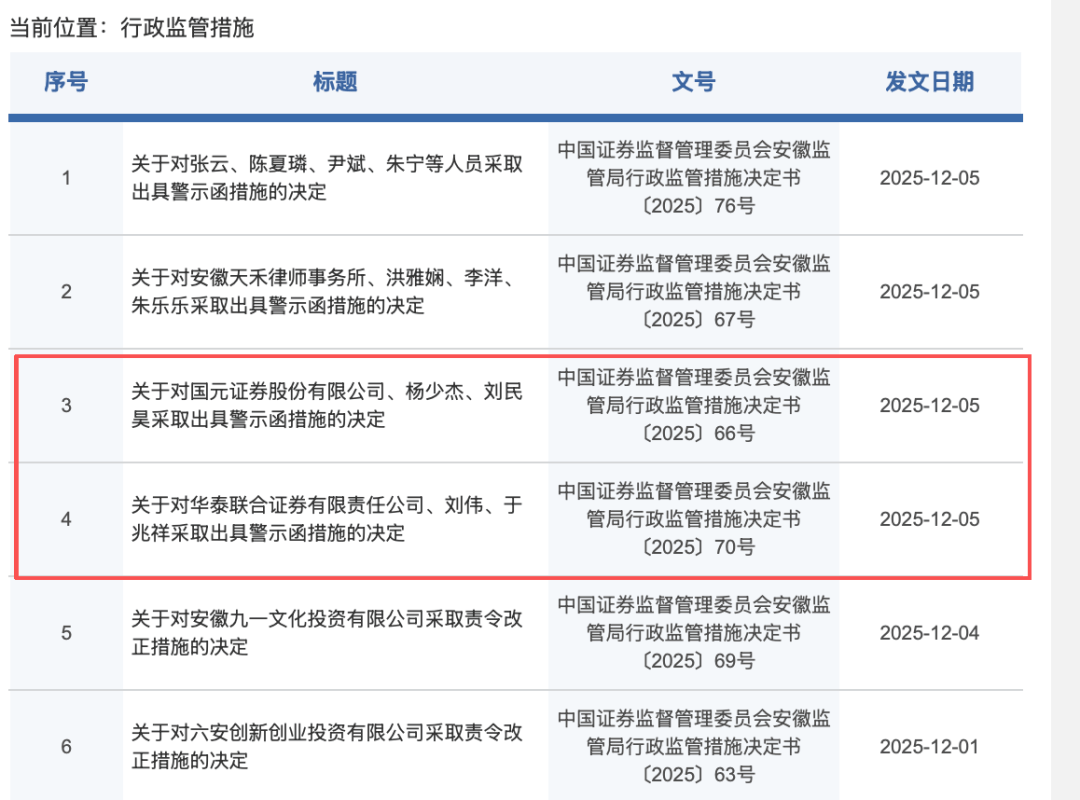Viewport: 1080px width, 800px height.
Task: Click the date 2025-12-04 in row 5
Action: pos(931,632)
